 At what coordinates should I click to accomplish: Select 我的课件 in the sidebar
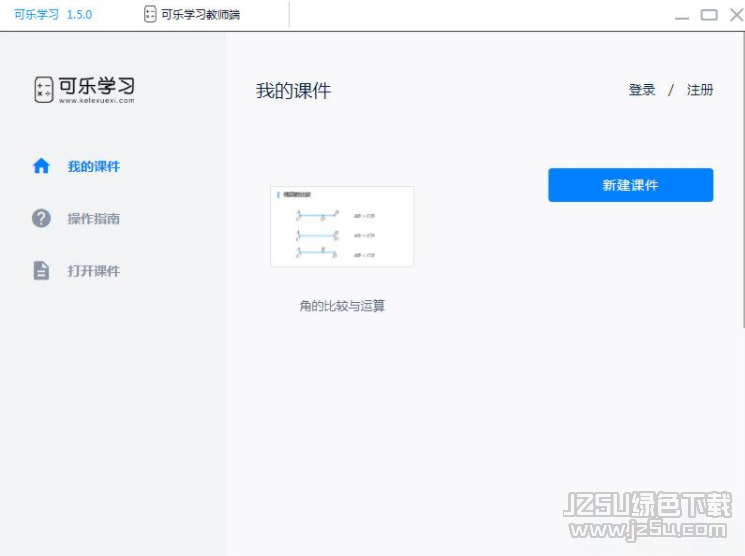pos(94,166)
